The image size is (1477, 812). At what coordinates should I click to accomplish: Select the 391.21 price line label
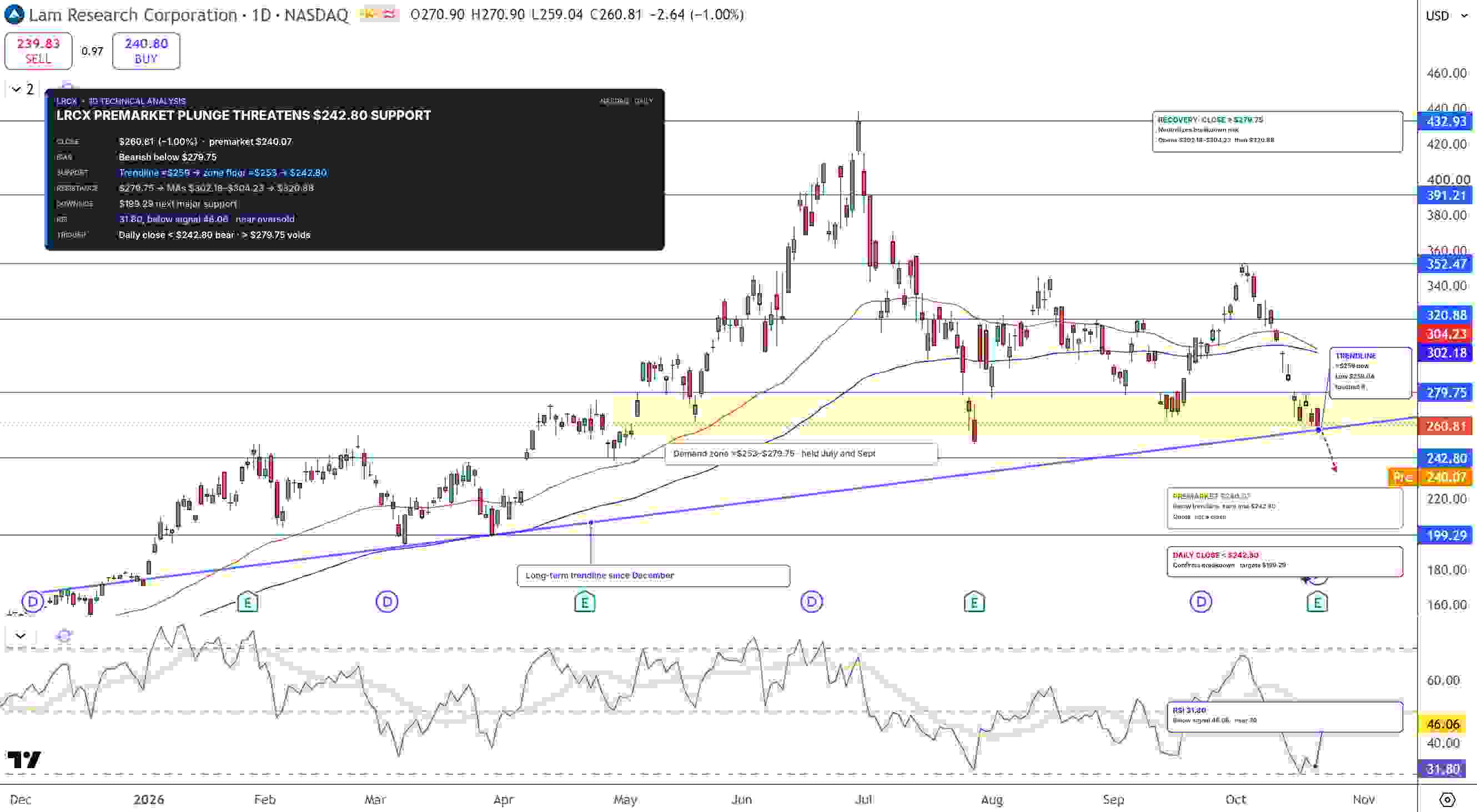click(1445, 195)
